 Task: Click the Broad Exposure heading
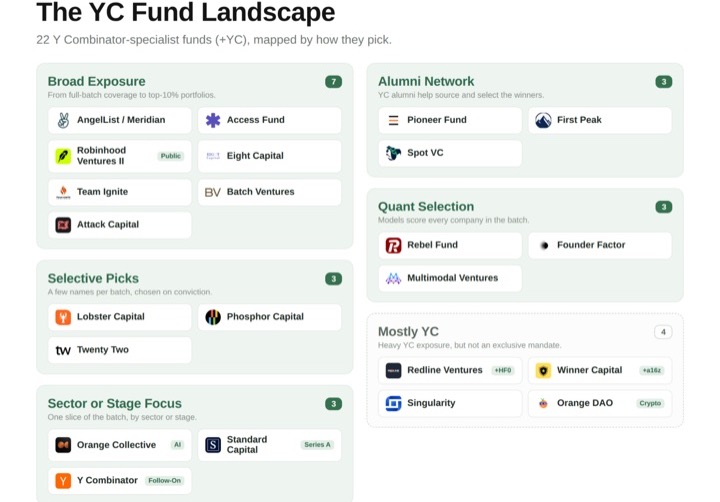point(96,81)
